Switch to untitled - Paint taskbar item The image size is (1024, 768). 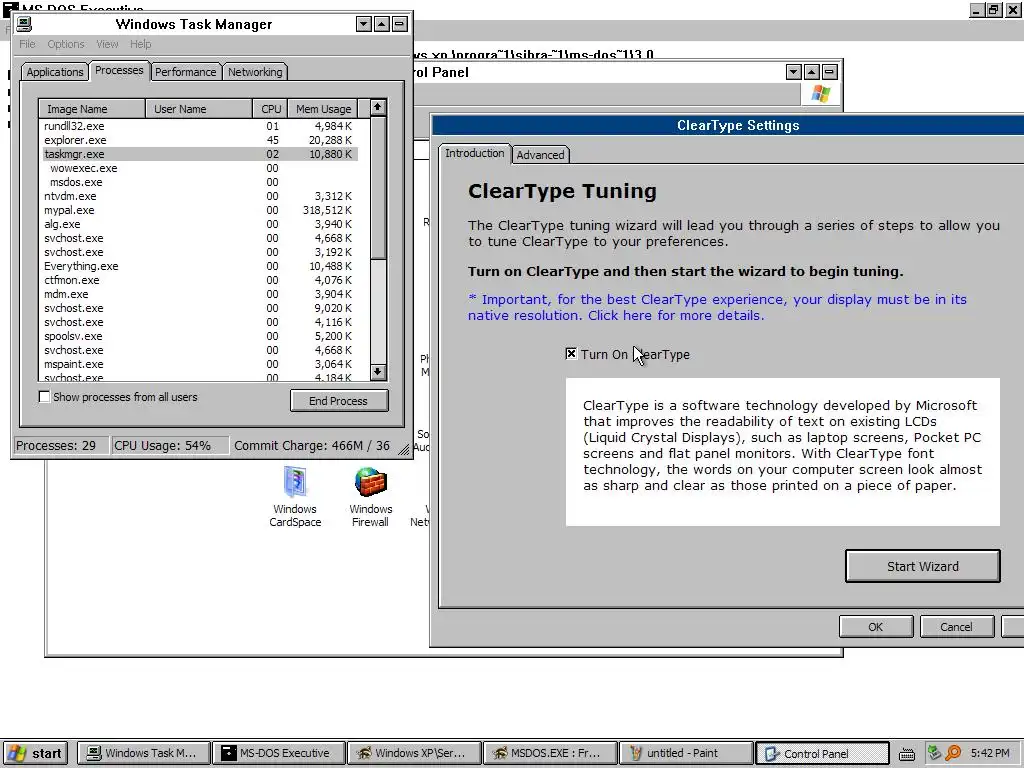pyautogui.click(x=685, y=753)
